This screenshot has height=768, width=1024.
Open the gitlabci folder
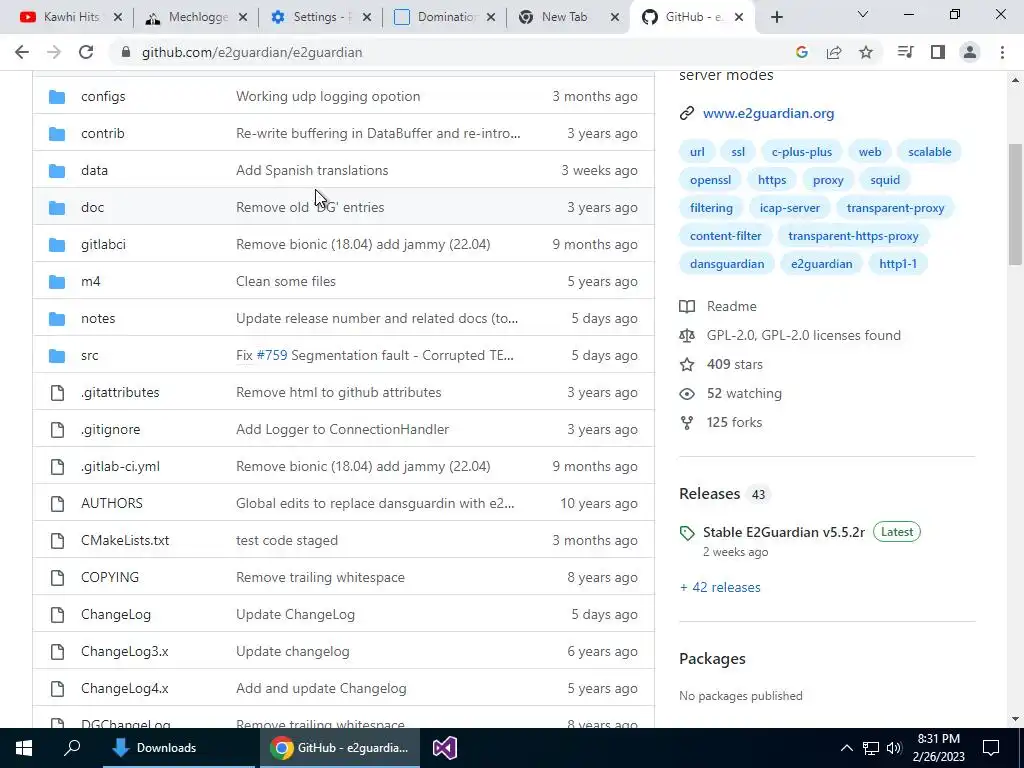coord(103,245)
